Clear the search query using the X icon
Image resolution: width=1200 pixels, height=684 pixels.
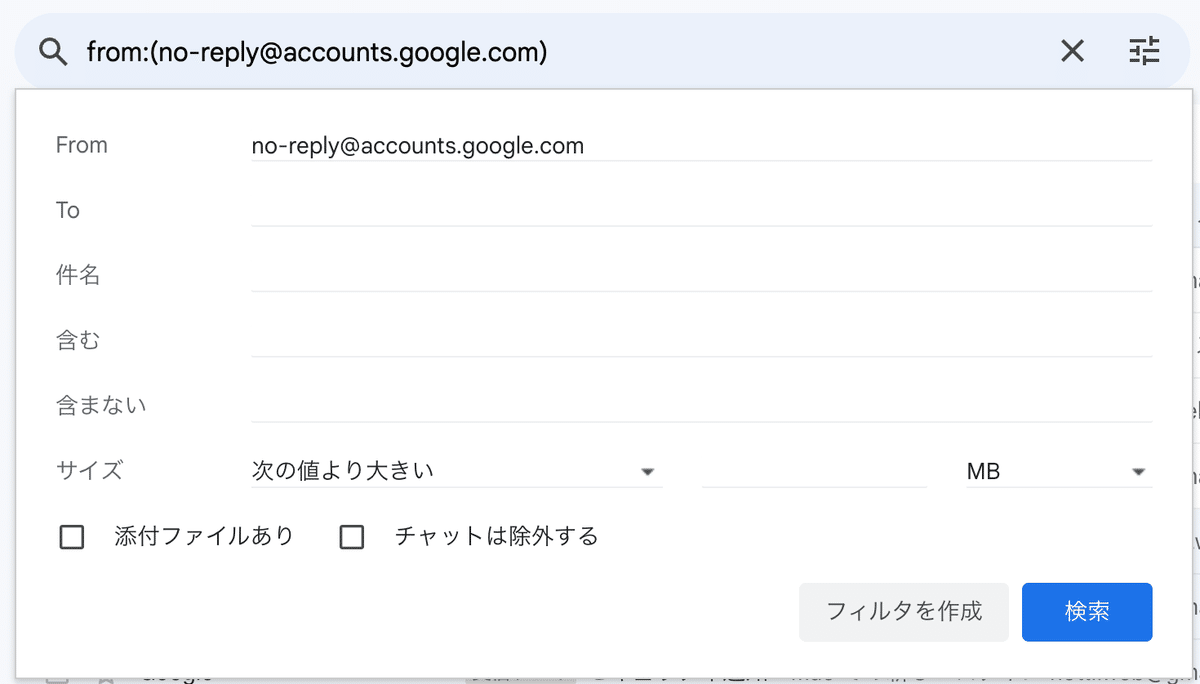click(x=1072, y=50)
